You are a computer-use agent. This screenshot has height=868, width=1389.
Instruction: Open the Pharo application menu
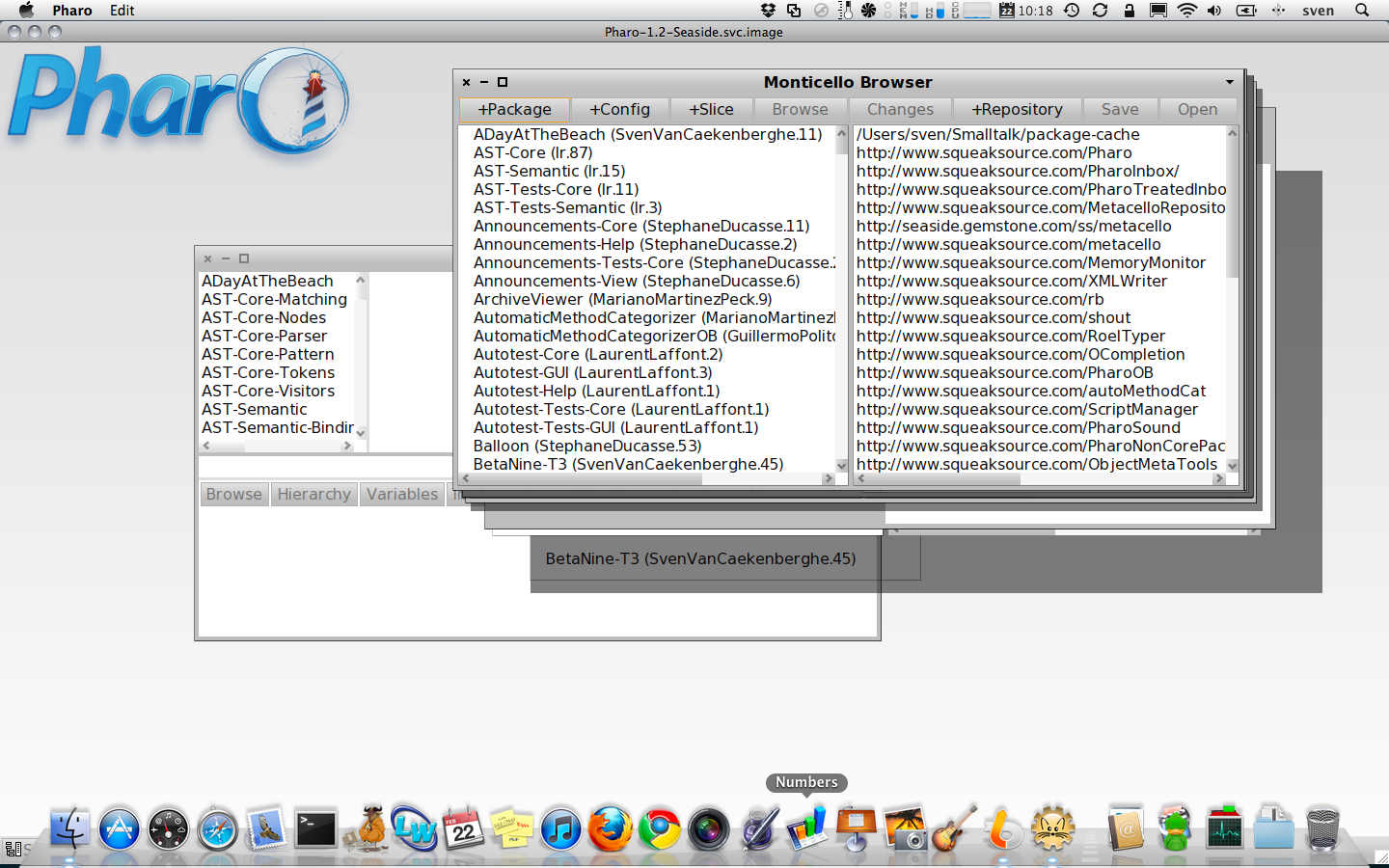point(72,10)
